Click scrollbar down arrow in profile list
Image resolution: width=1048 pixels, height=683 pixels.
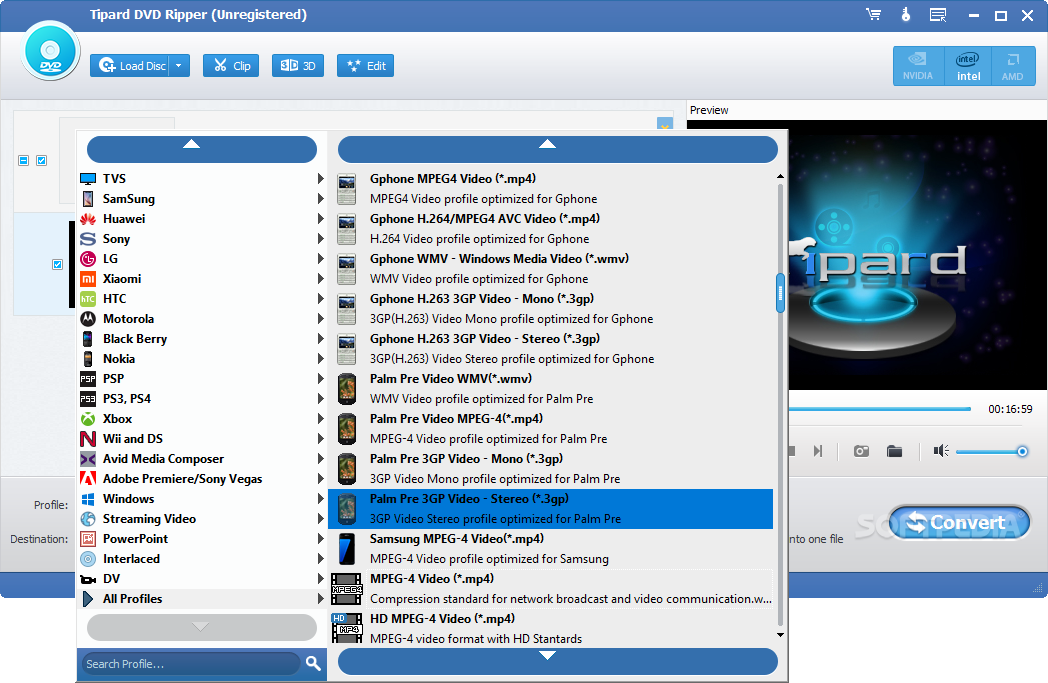780,635
